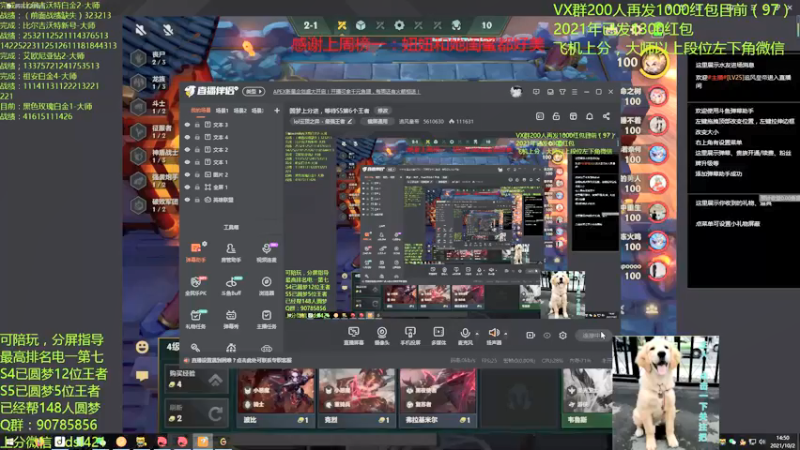800x450 pixels.
Task: Click the game's refresh shop button 刷新
Action: (196, 413)
